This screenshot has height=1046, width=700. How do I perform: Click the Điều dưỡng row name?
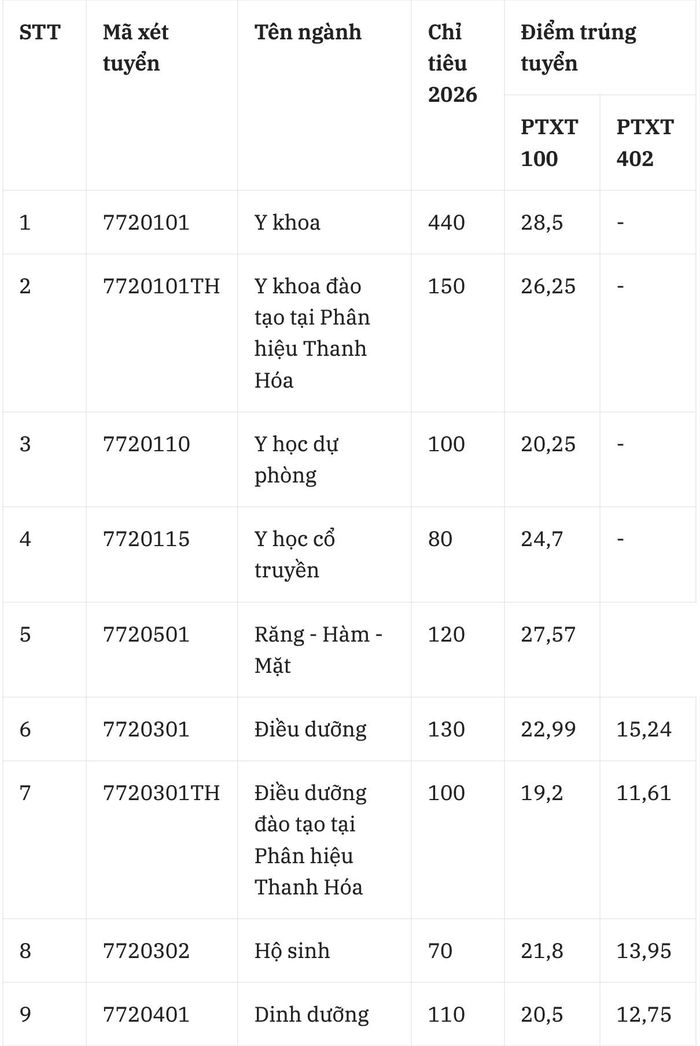pos(310,729)
